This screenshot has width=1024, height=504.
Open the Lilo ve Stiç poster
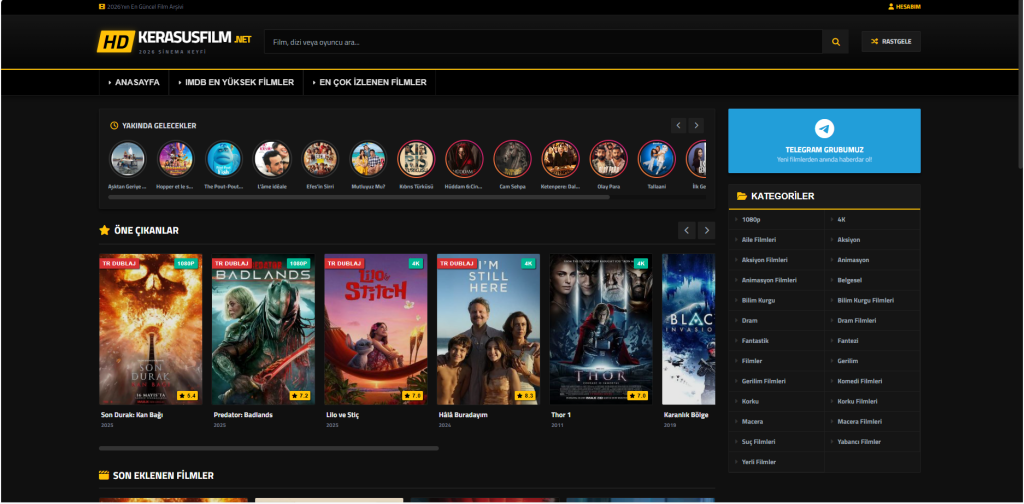click(x=376, y=330)
